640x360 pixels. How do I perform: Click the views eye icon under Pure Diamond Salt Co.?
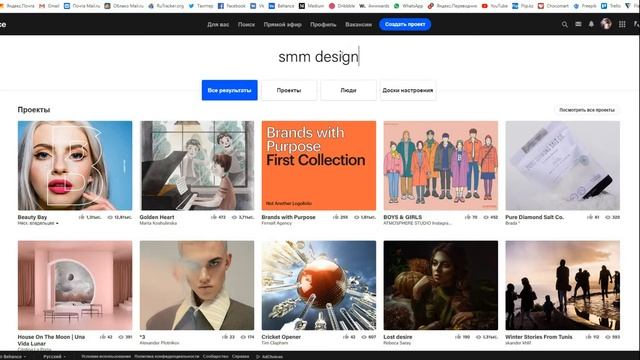pyautogui.click(x=607, y=218)
